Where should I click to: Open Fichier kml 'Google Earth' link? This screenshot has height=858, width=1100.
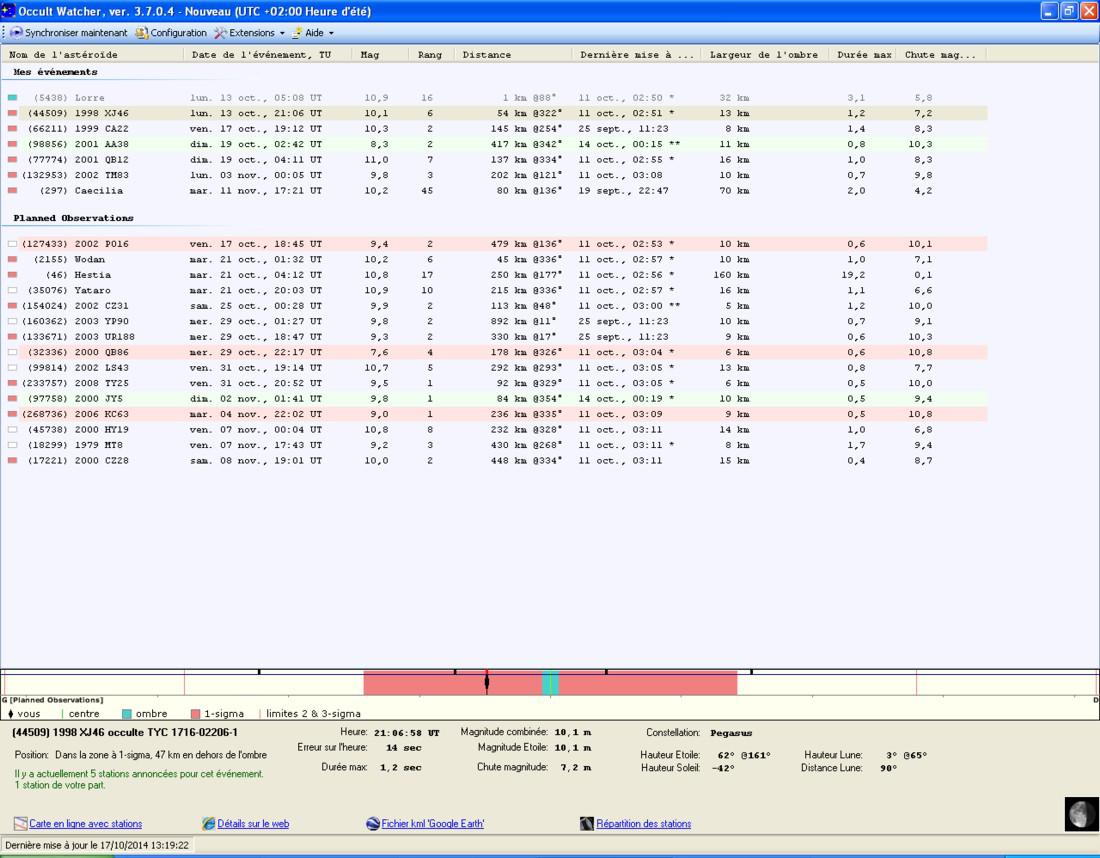point(433,824)
